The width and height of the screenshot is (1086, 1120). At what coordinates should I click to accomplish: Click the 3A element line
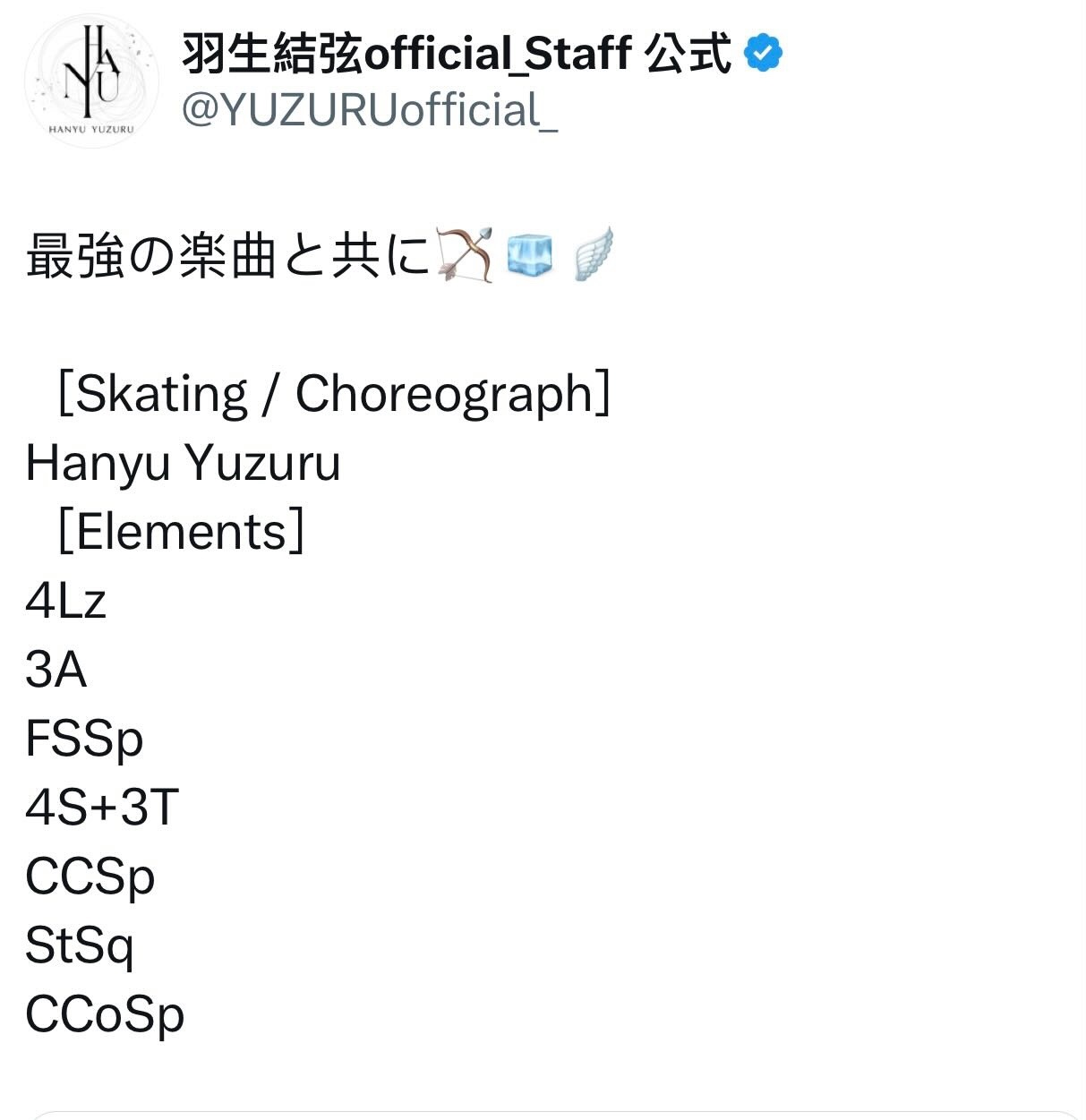pos(56,670)
